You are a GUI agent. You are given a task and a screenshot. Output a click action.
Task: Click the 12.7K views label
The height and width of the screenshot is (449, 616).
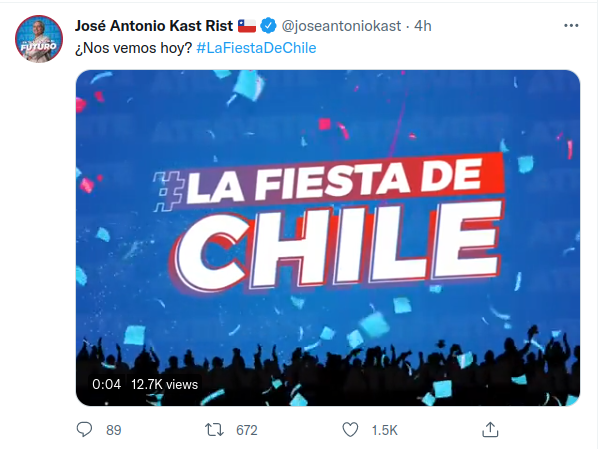tap(164, 384)
